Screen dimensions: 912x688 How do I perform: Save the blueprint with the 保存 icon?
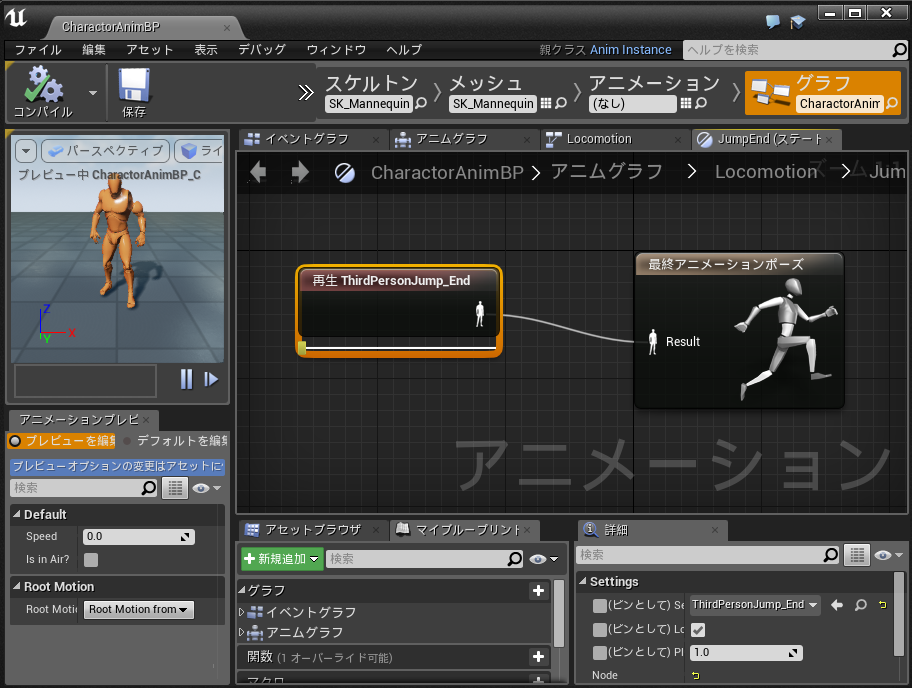pos(134,92)
